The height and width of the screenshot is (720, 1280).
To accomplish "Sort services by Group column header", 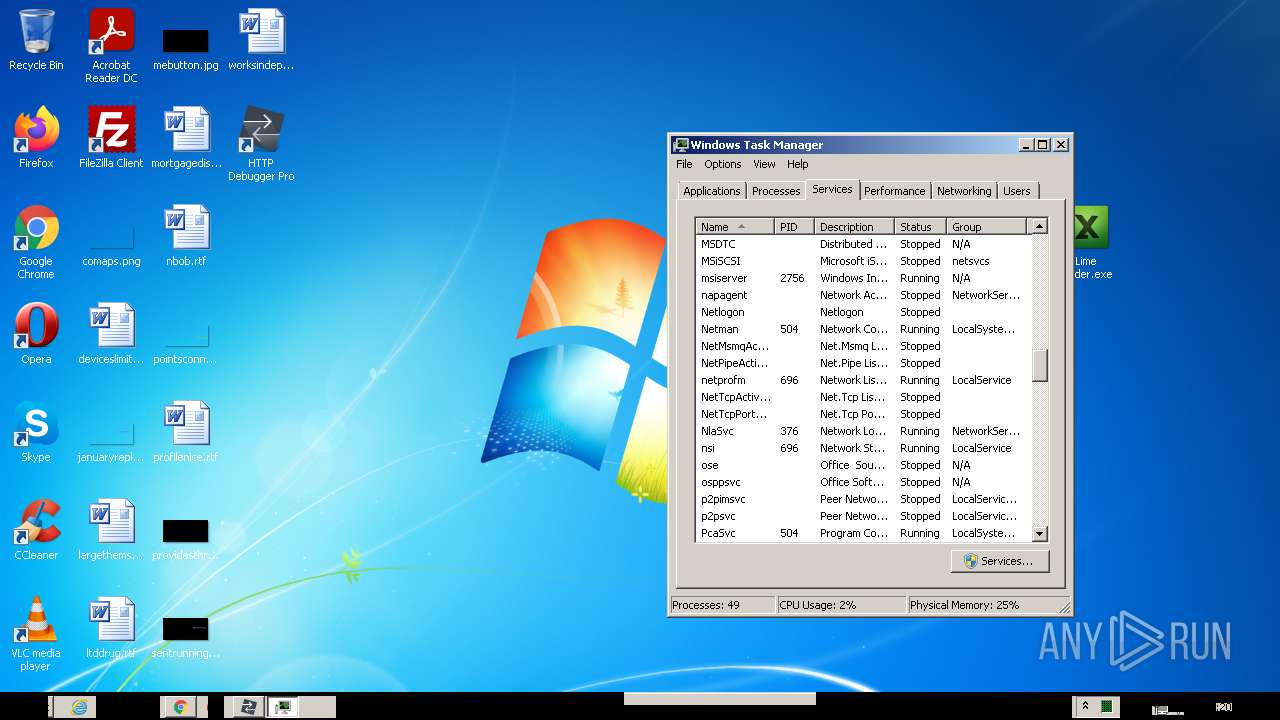I will pos(987,227).
